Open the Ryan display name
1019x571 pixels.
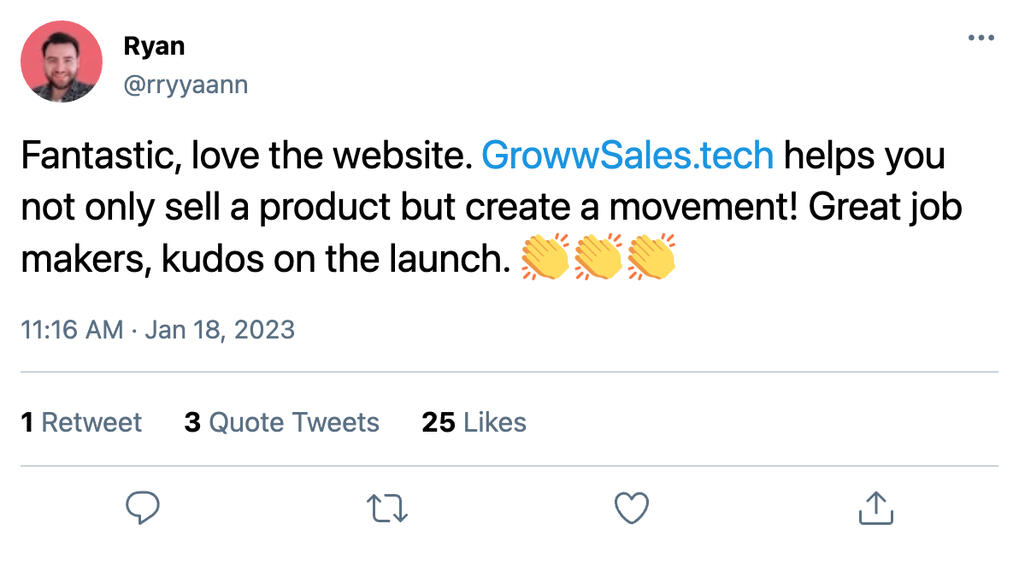coord(154,46)
